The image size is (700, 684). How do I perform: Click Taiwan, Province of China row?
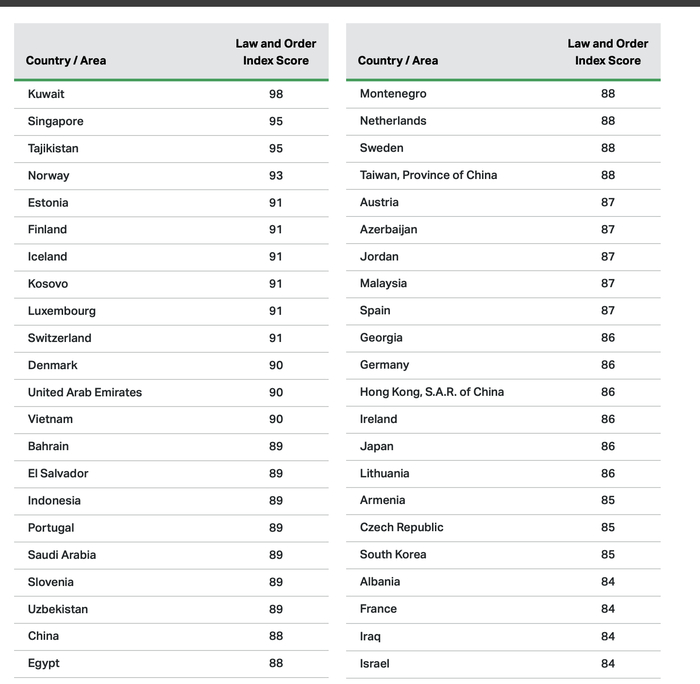point(428,175)
